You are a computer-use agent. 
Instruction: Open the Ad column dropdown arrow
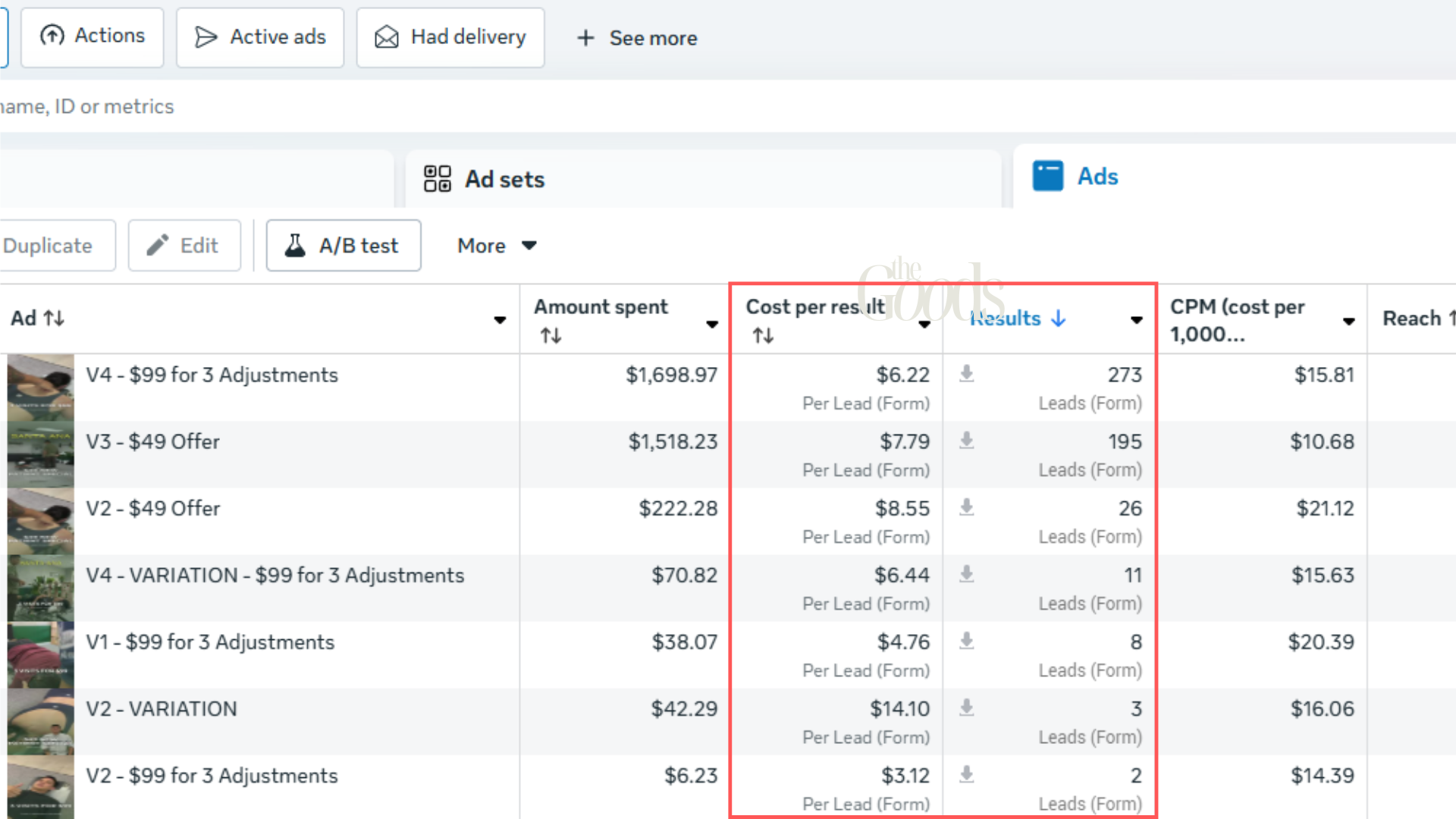click(x=500, y=320)
